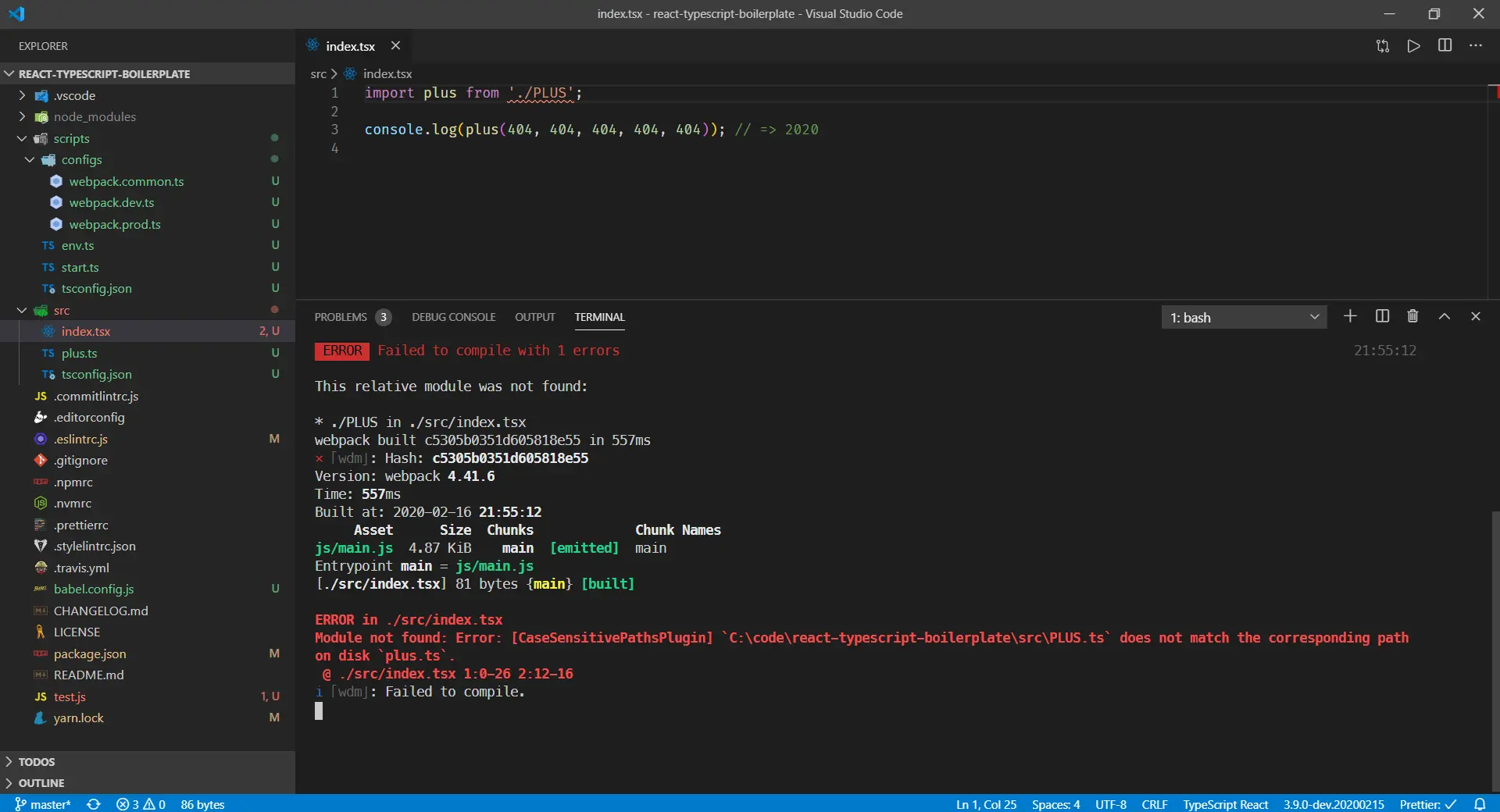Open test.js file
This screenshot has height=812, width=1500.
pos(148,696)
